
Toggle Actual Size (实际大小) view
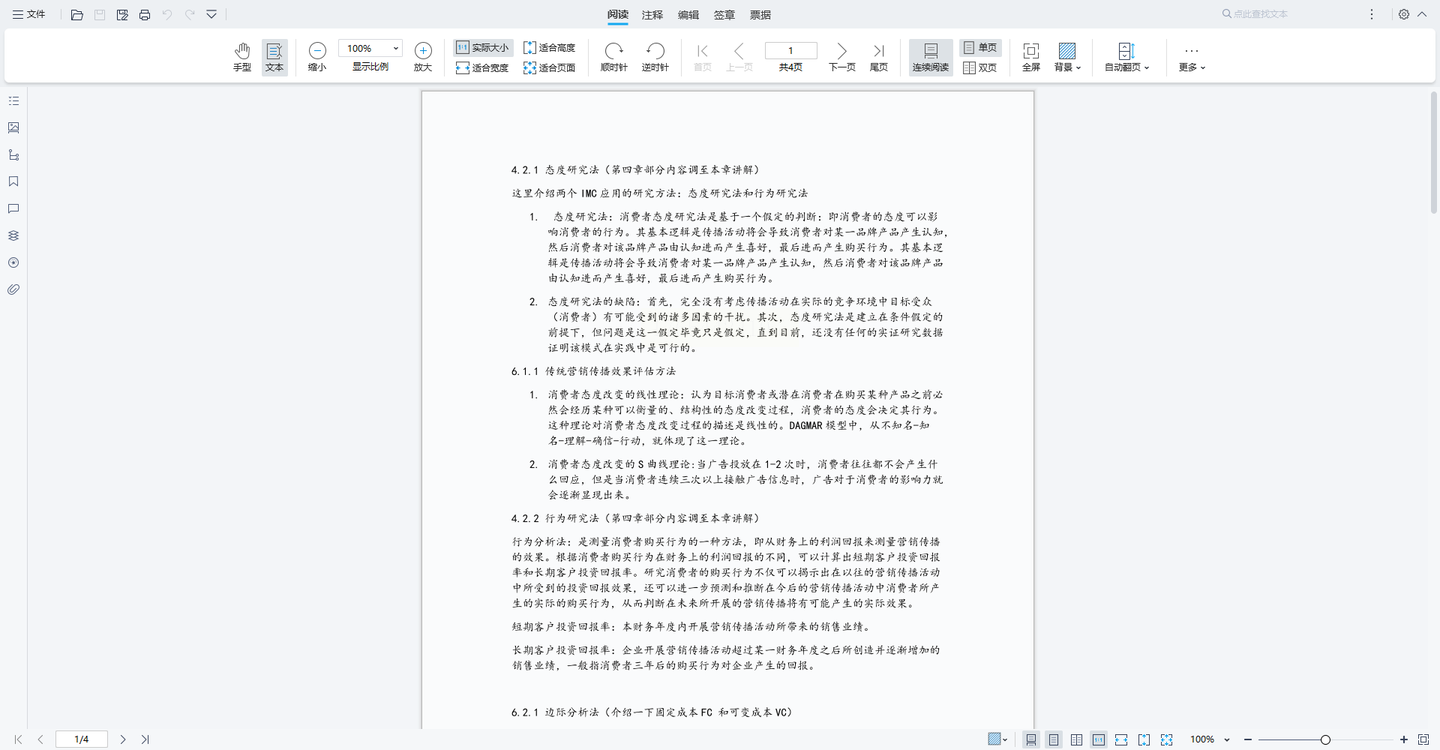tap(482, 48)
